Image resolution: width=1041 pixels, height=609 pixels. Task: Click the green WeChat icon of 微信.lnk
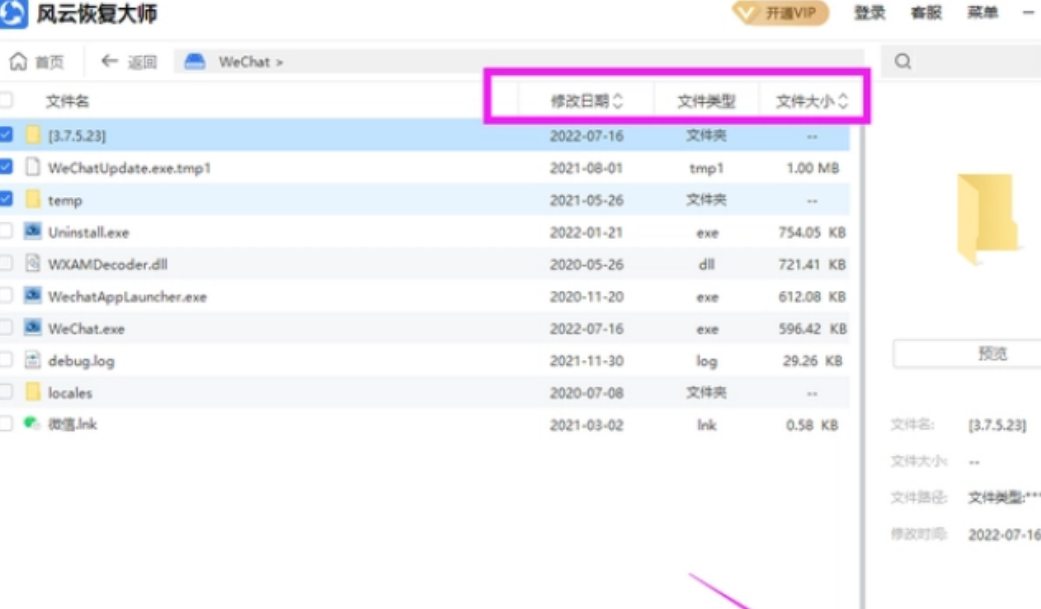pyautogui.click(x=31, y=423)
